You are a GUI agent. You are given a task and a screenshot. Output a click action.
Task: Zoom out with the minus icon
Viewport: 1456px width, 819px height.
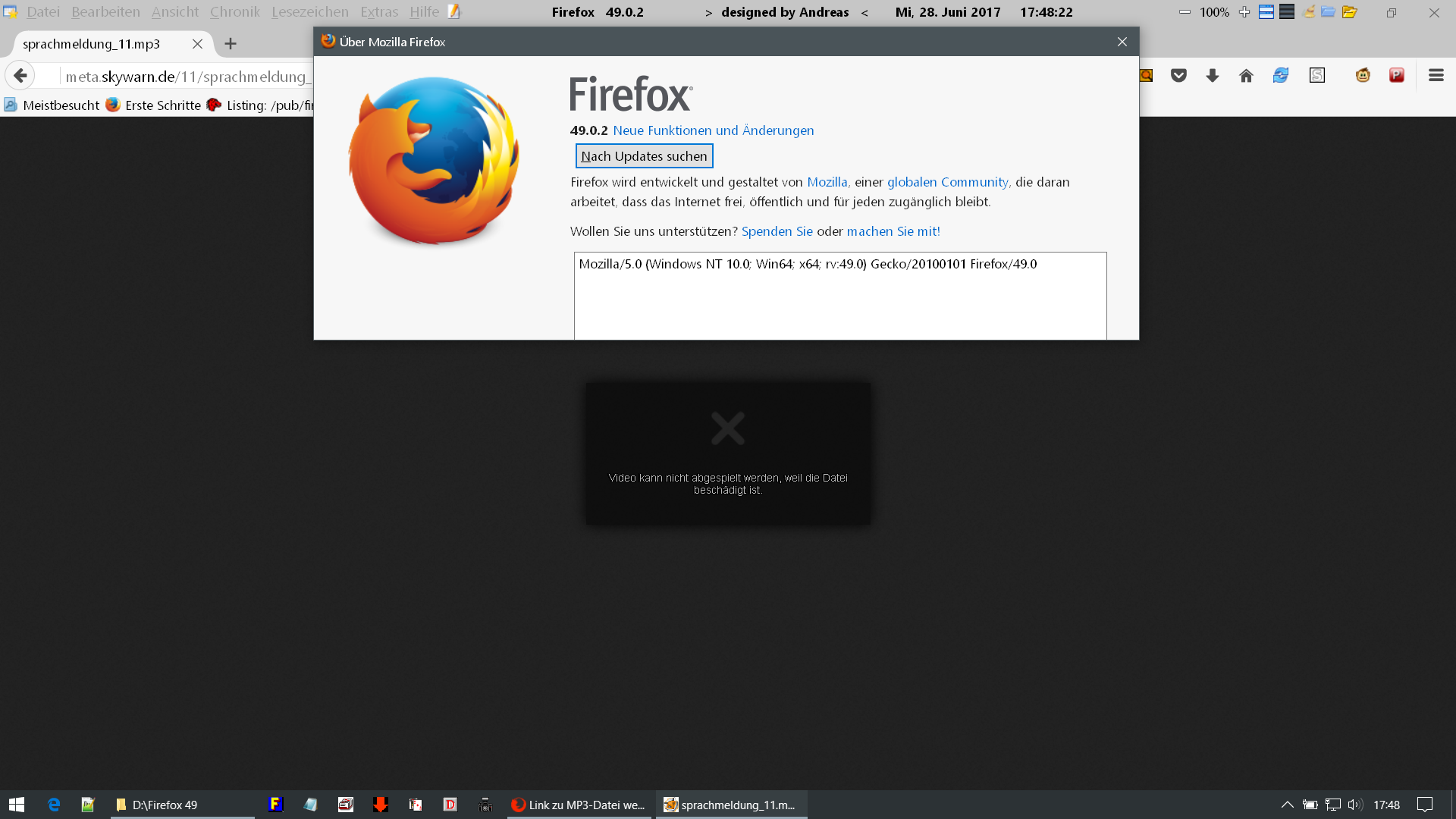tap(1185, 12)
